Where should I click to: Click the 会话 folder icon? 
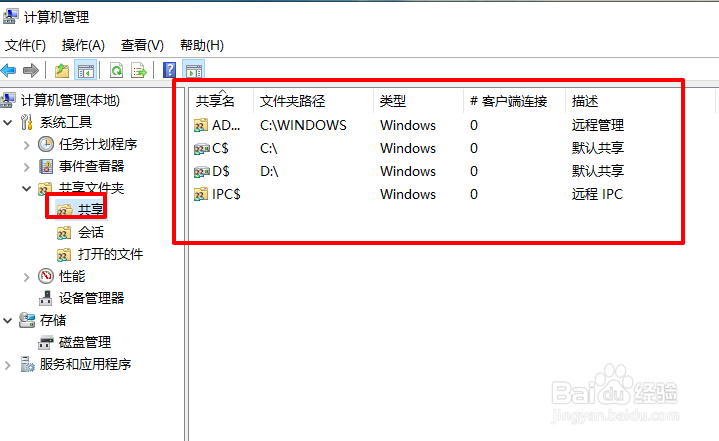[x=64, y=233]
